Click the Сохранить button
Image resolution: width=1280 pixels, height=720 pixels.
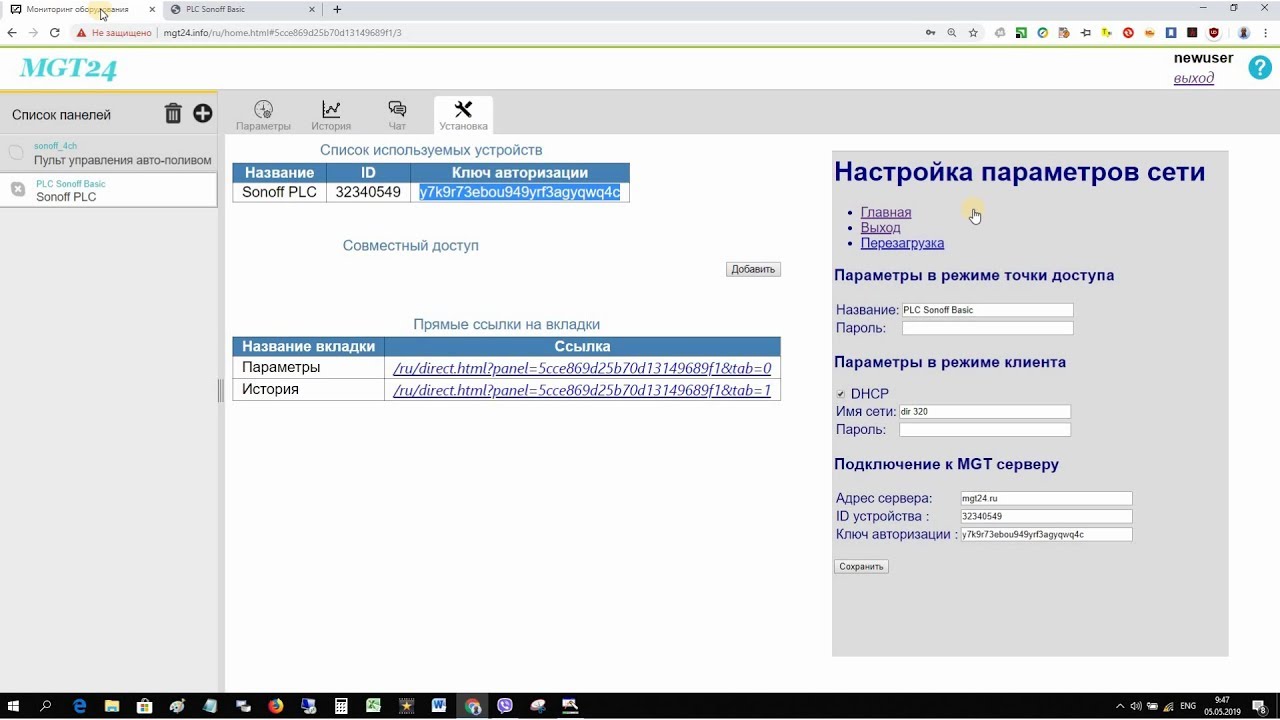click(x=861, y=566)
